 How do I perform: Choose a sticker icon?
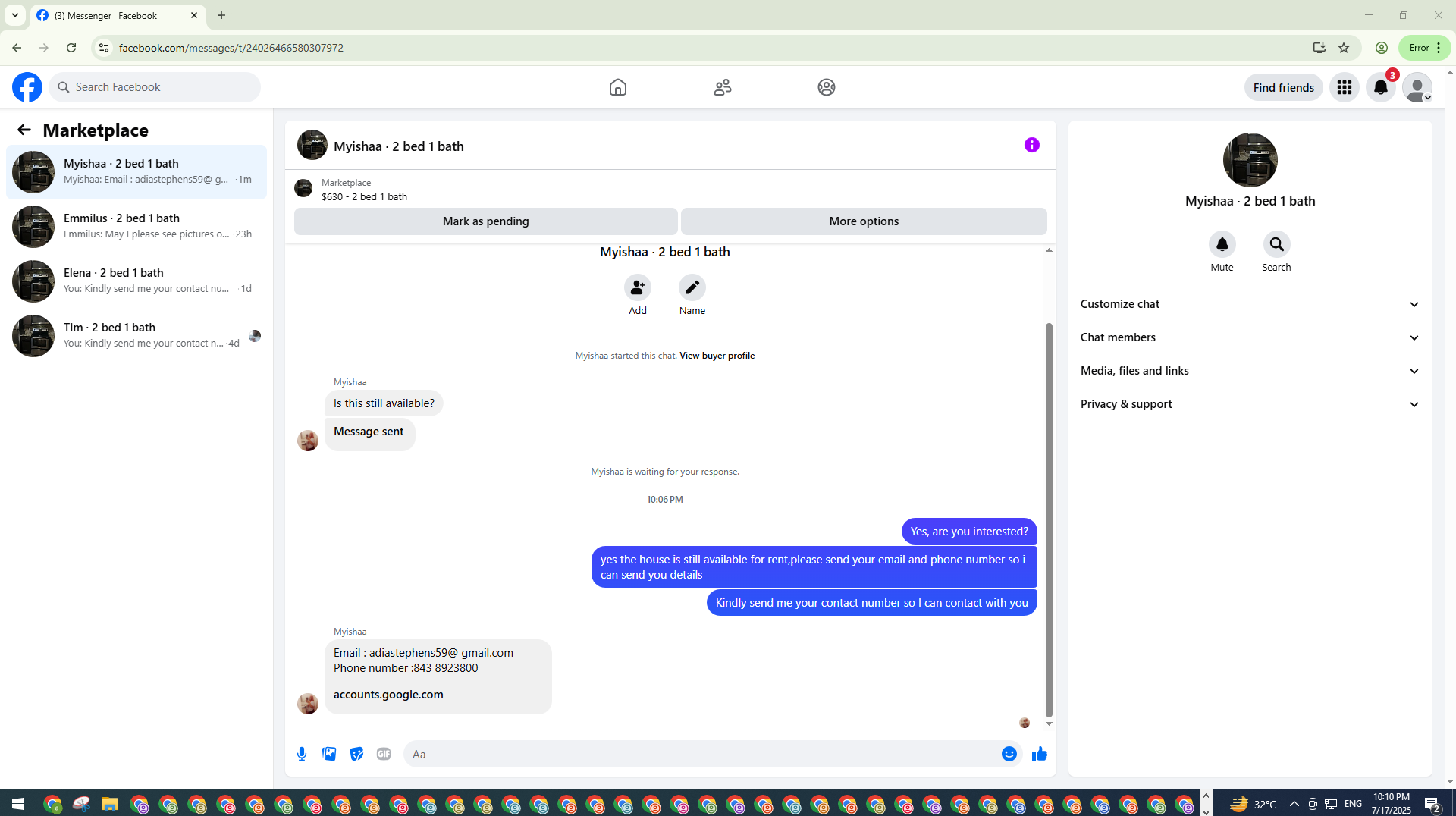pyautogui.click(x=356, y=754)
